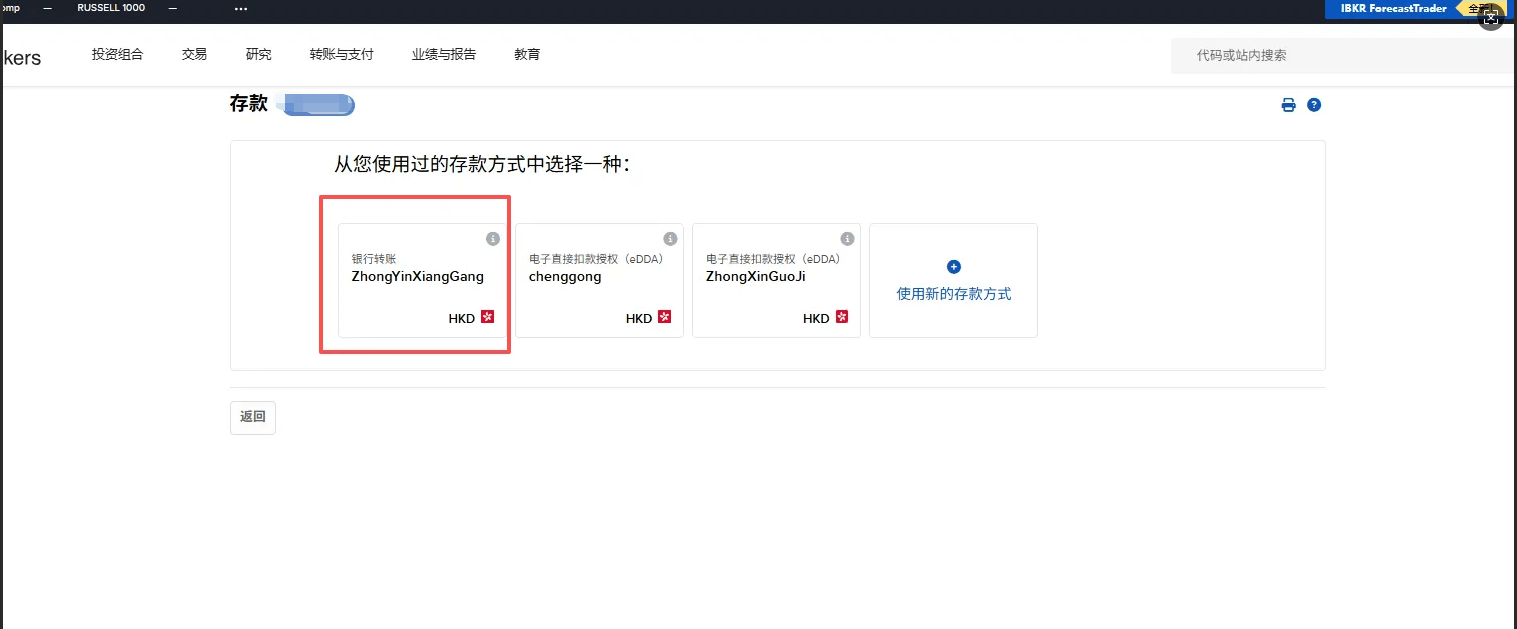Click the fullscreen icon at top-right corner
Screen dimensions: 1517x629
(x=1491, y=18)
